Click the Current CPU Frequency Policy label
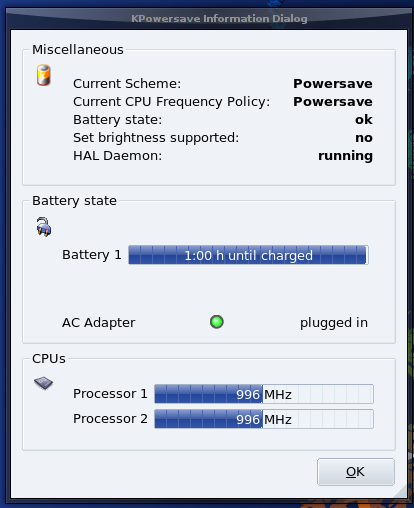Screen dimensions: 414x508 pyautogui.click(x=171, y=102)
